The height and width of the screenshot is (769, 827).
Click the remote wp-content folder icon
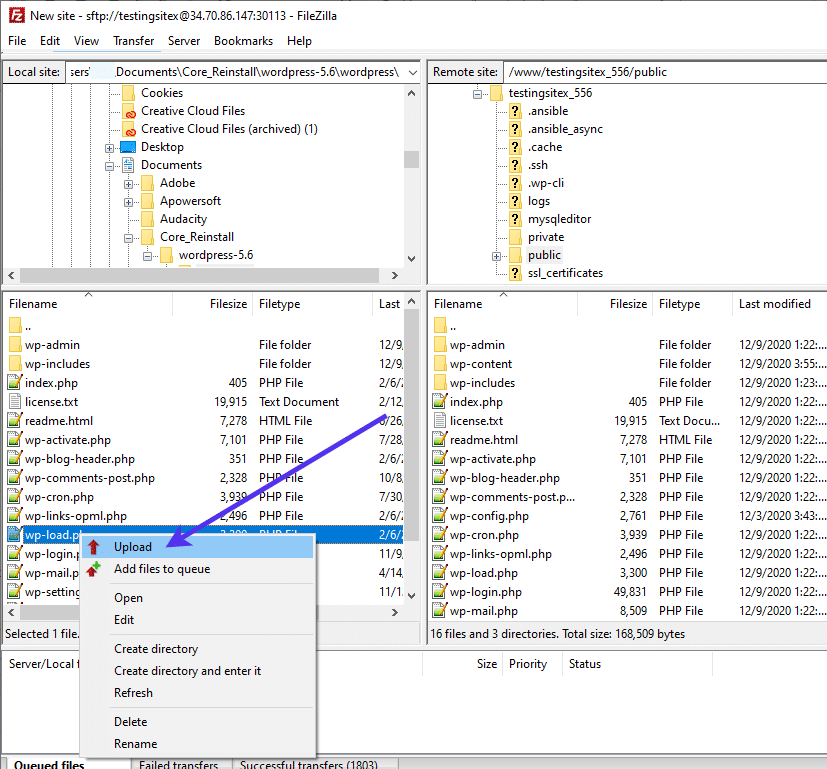(439, 364)
